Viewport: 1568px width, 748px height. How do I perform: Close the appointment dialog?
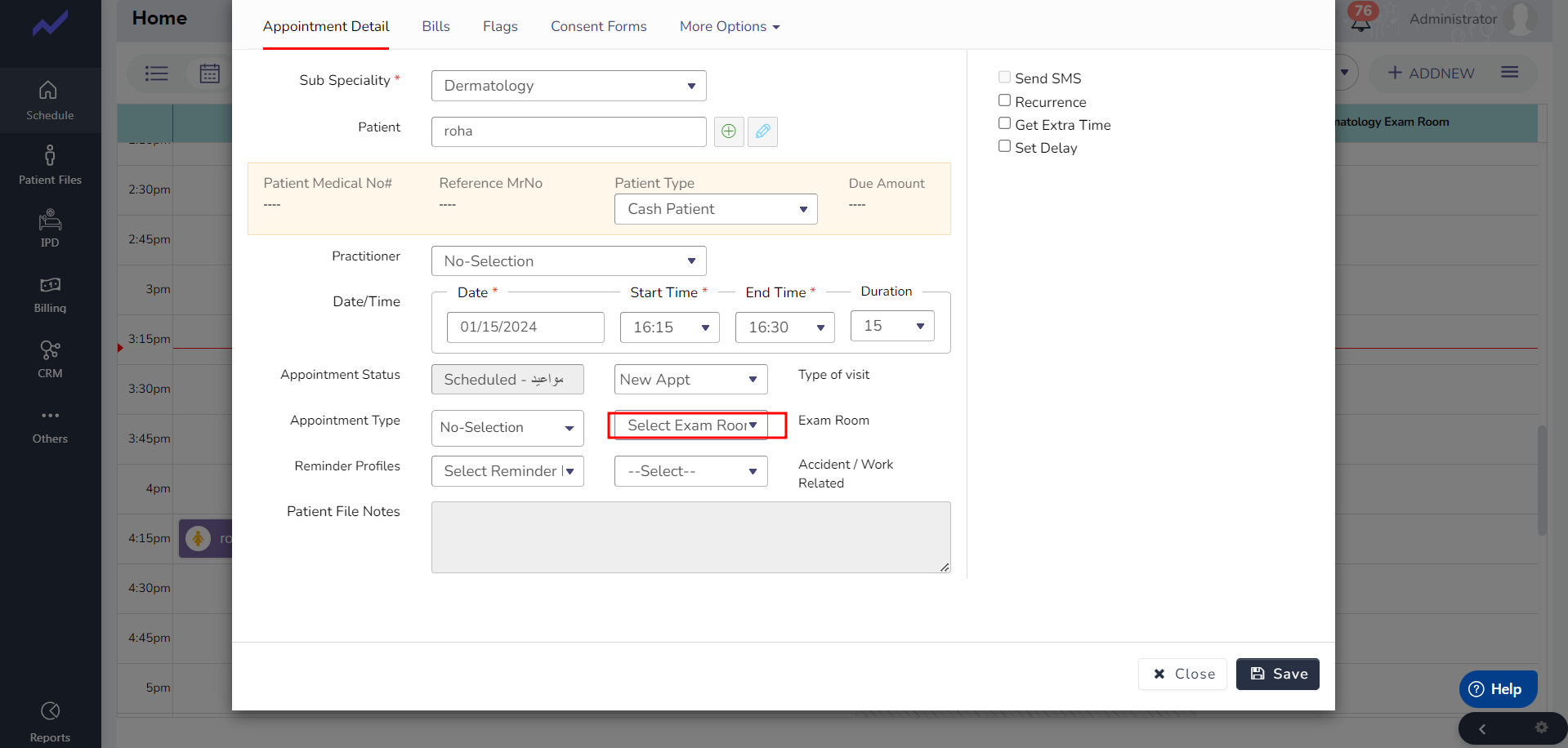(1183, 674)
